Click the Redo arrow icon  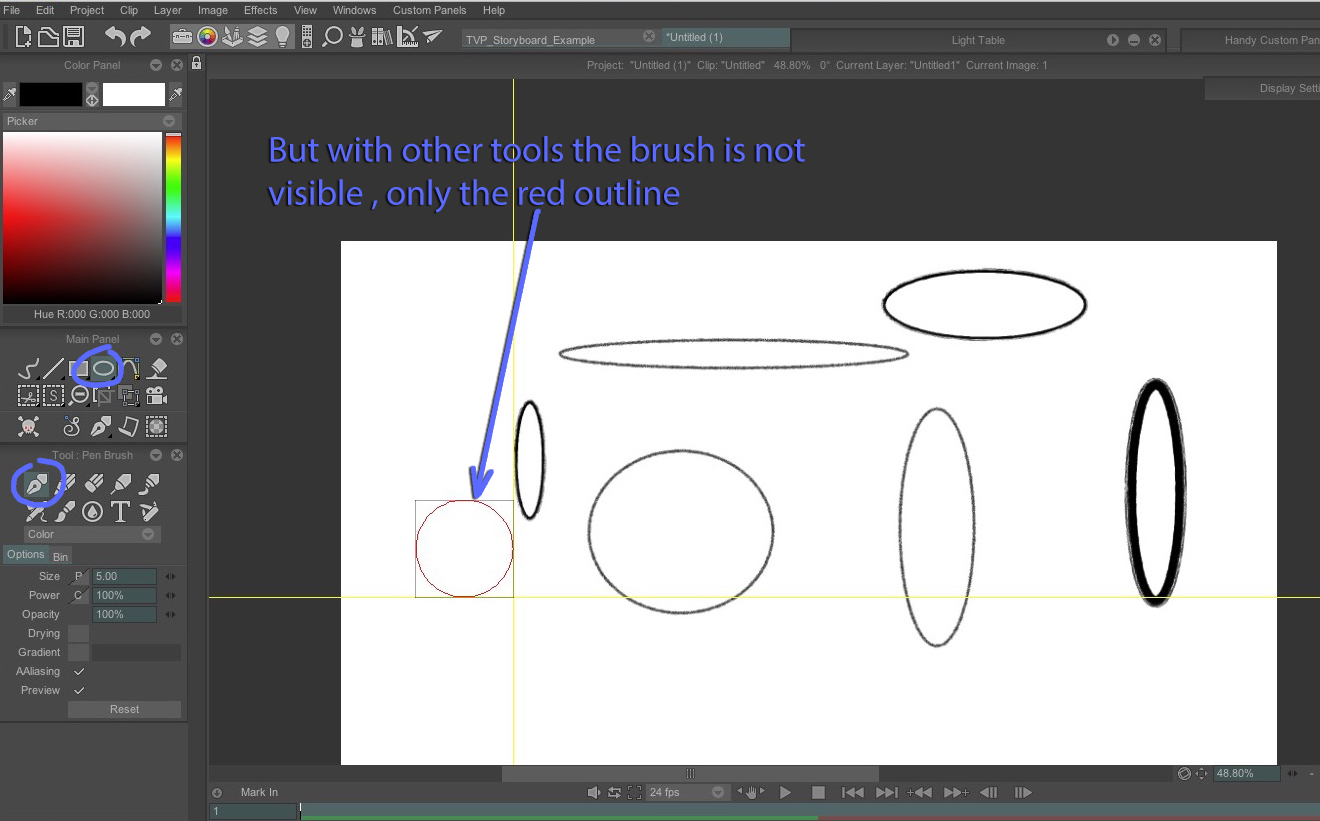point(141,37)
